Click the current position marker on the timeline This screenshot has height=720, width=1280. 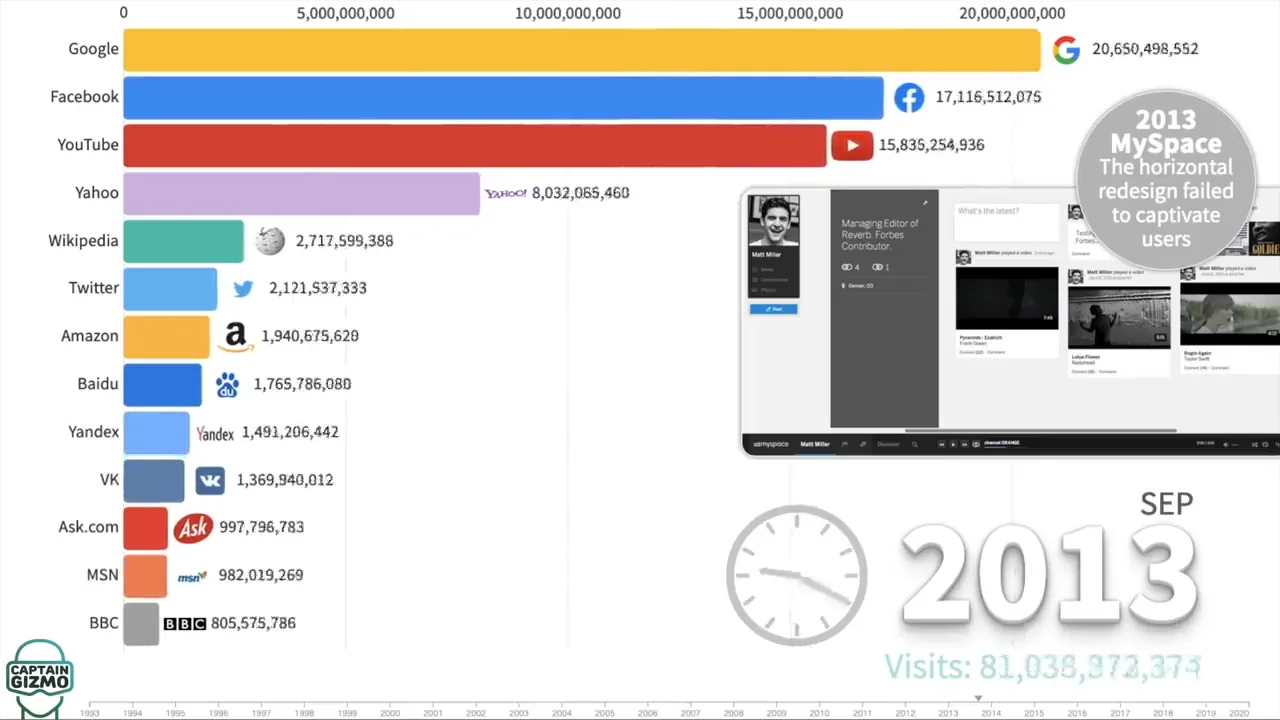979,699
